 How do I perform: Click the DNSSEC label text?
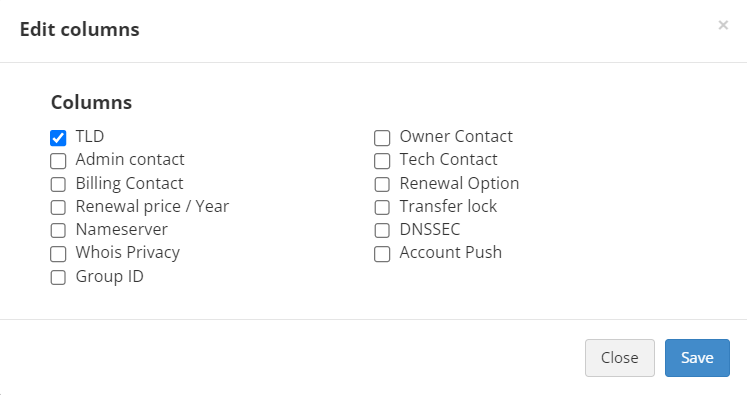point(430,229)
